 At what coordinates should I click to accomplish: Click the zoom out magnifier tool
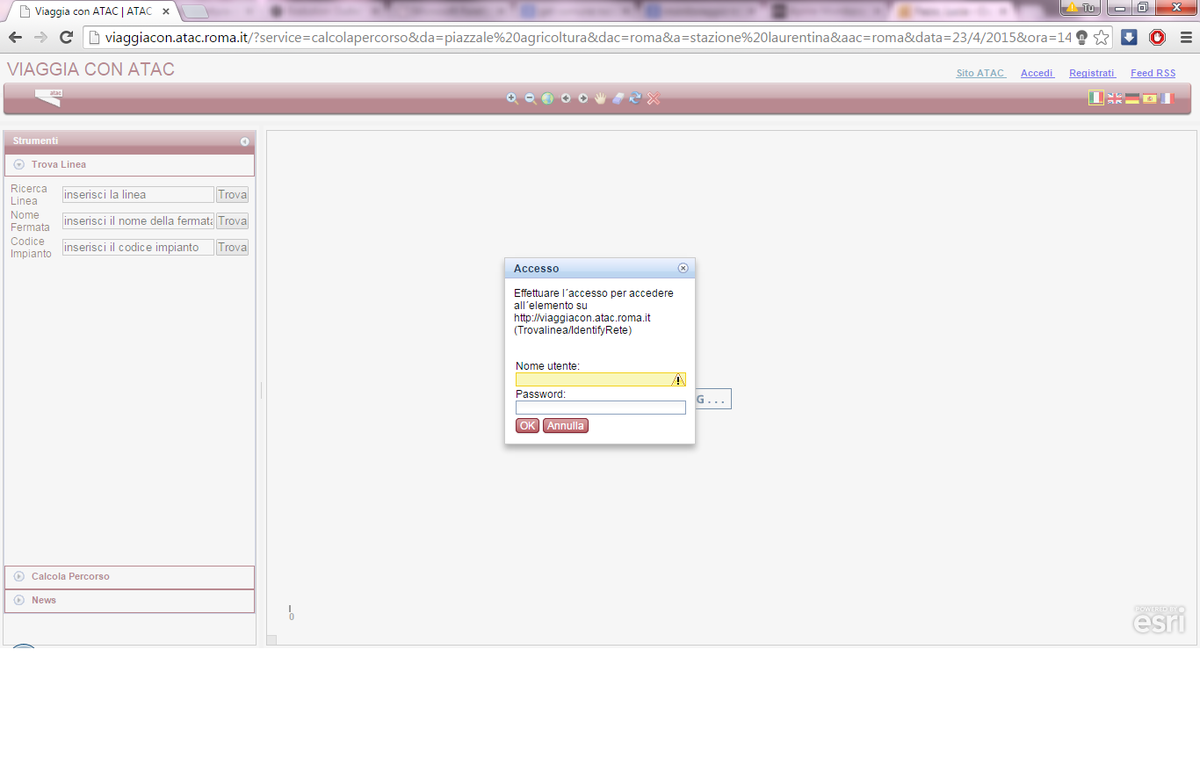tap(530, 98)
